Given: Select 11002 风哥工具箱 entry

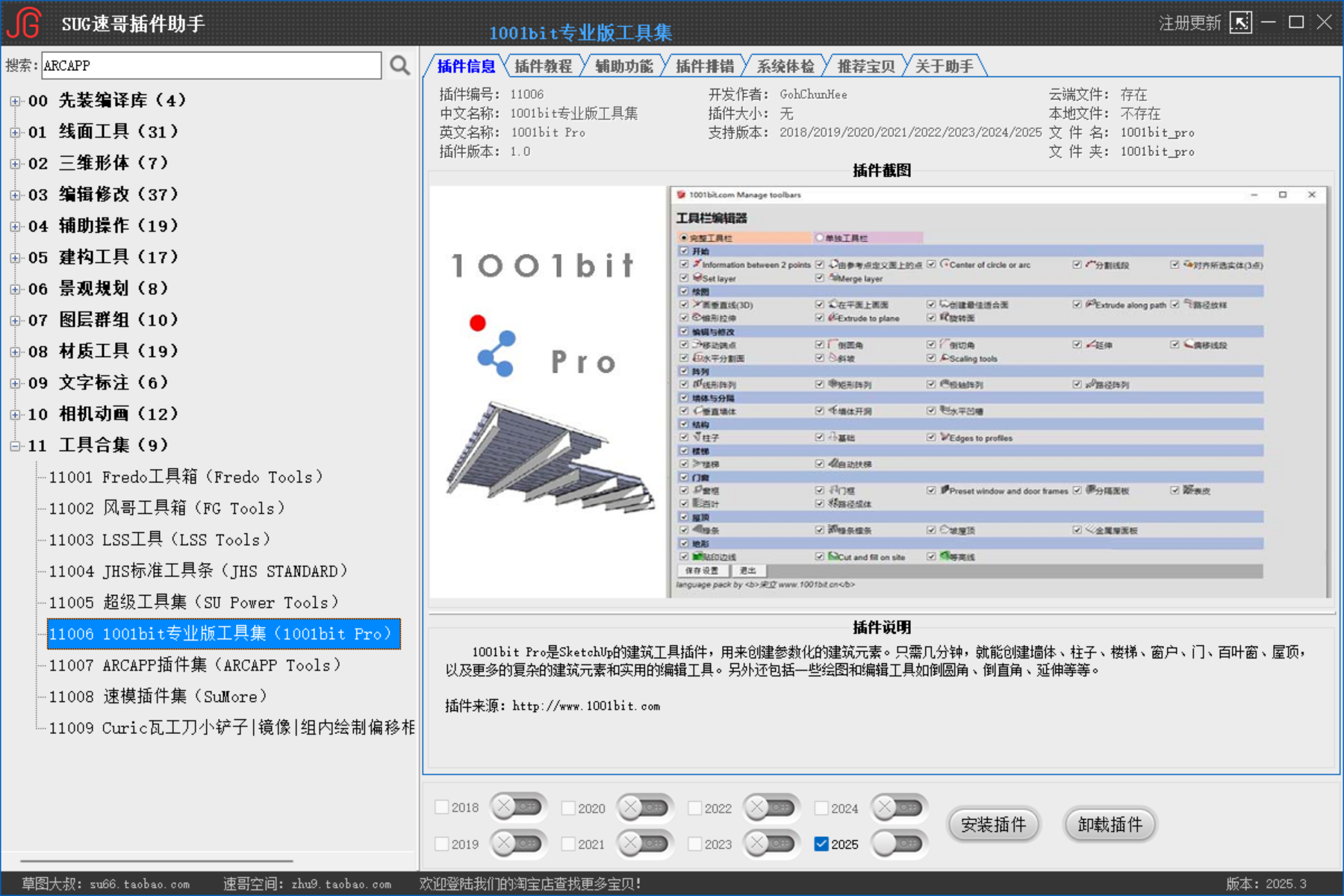Looking at the screenshot, I should tap(167, 508).
